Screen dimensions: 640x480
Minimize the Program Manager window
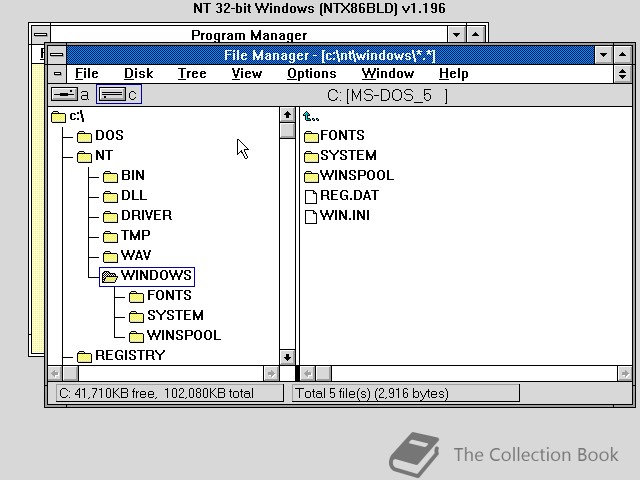click(x=456, y=34)
